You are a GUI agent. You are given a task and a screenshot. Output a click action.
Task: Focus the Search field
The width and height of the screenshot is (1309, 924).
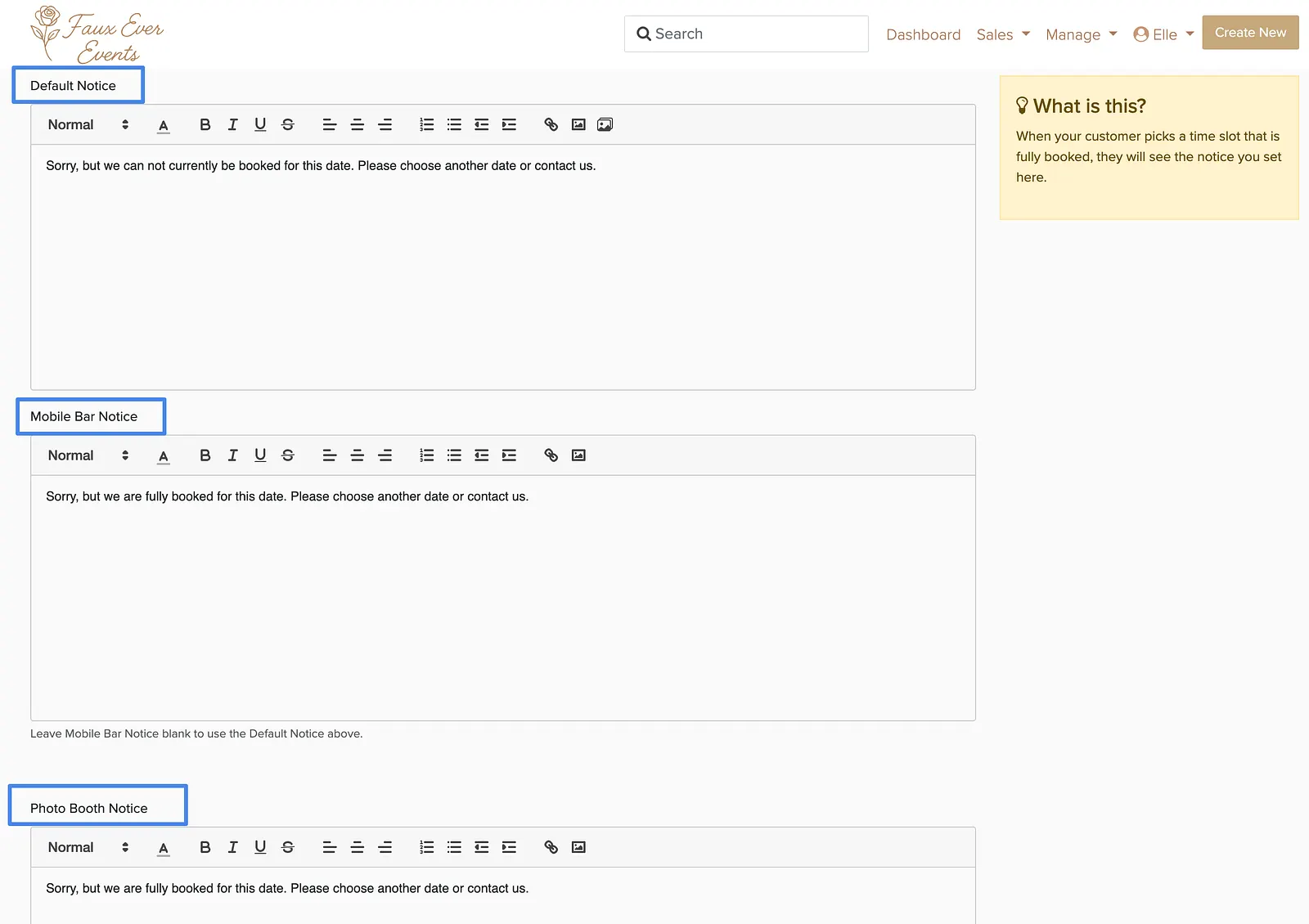pyautogui.click(x=746, y=34)
